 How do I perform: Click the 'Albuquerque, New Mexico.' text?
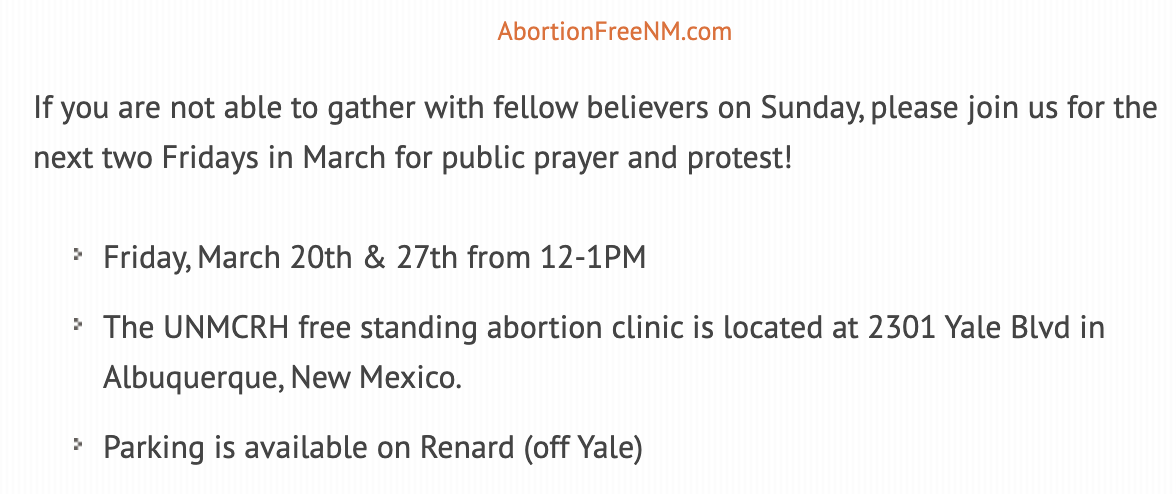[x=282, y=378]
